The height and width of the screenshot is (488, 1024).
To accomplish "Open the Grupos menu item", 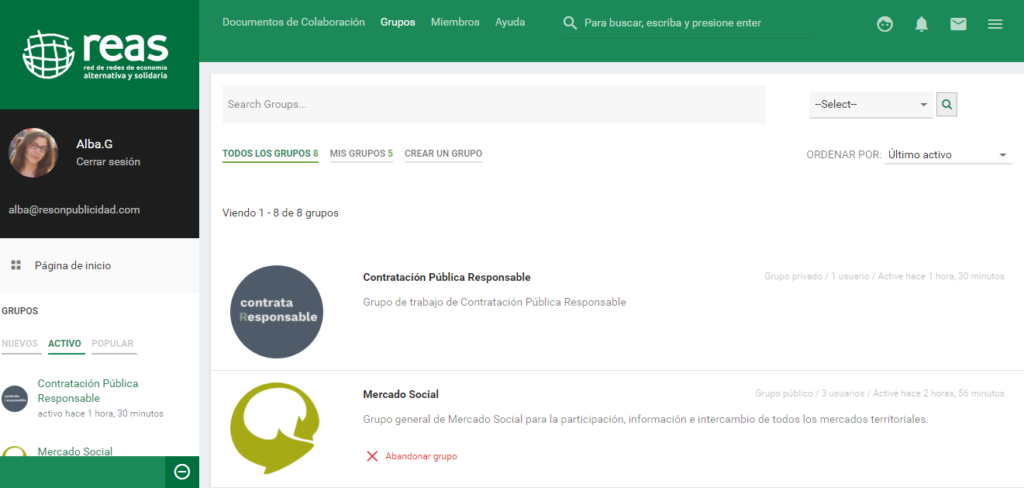I will [398, 22].
